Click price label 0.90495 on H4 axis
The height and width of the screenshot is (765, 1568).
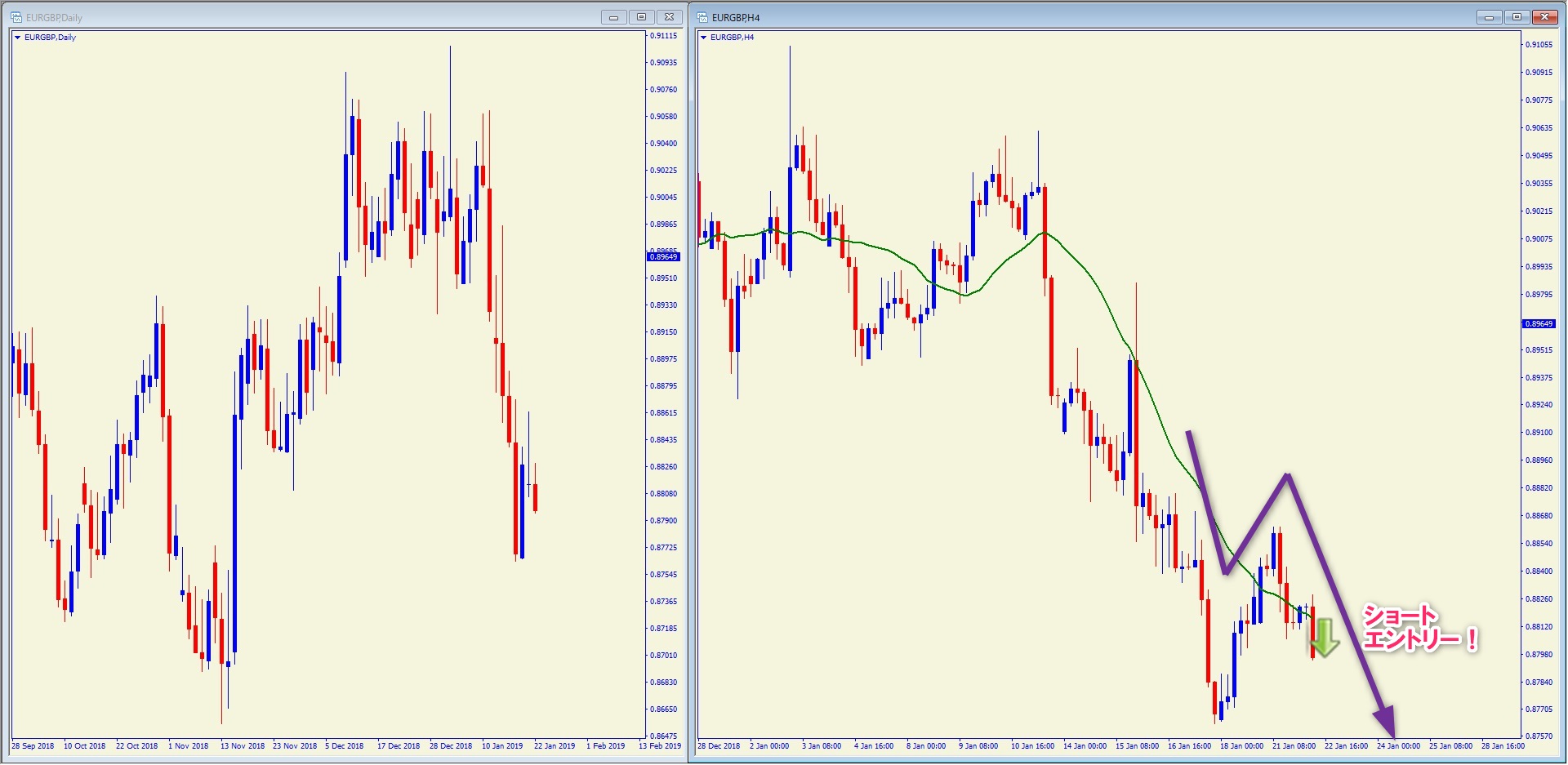tap(1539, 156)
